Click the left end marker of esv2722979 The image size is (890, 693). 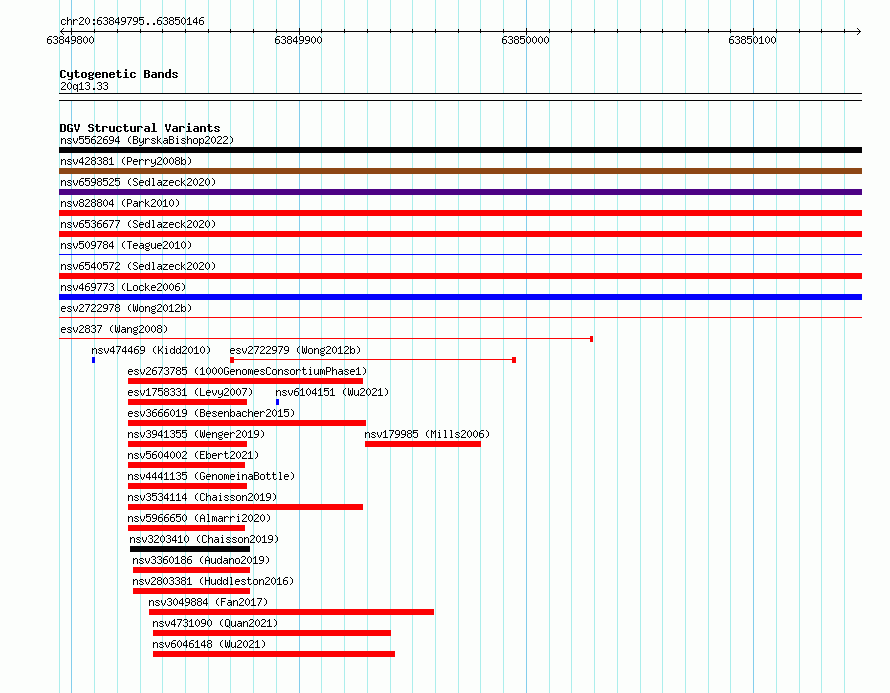232,360
